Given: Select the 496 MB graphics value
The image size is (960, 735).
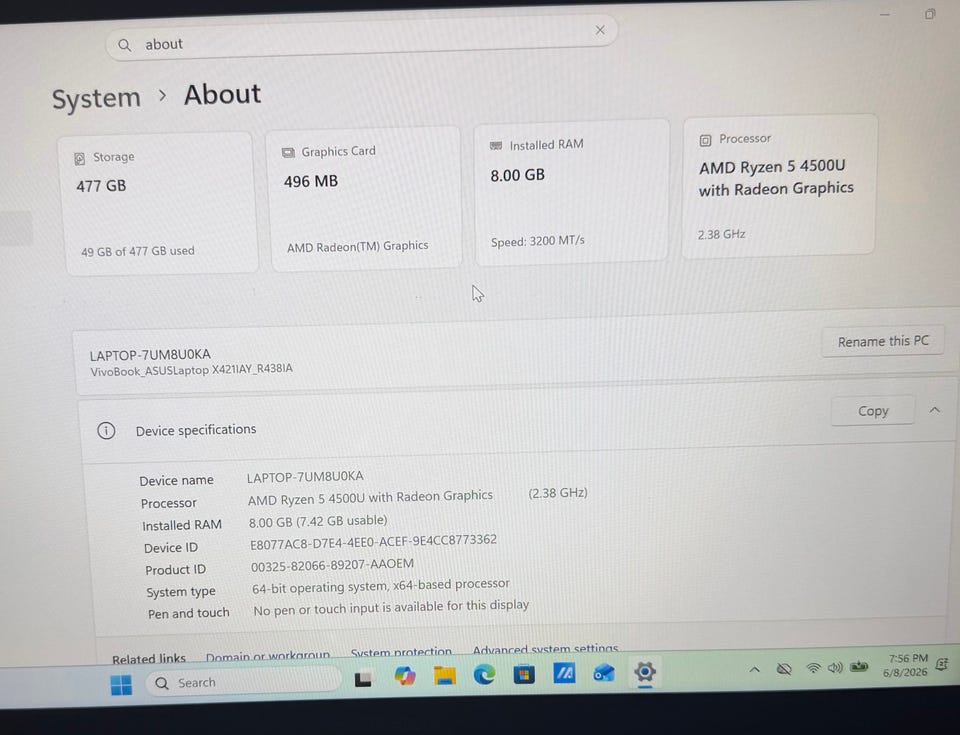Looking at the screenshot, I should (310, 181).
